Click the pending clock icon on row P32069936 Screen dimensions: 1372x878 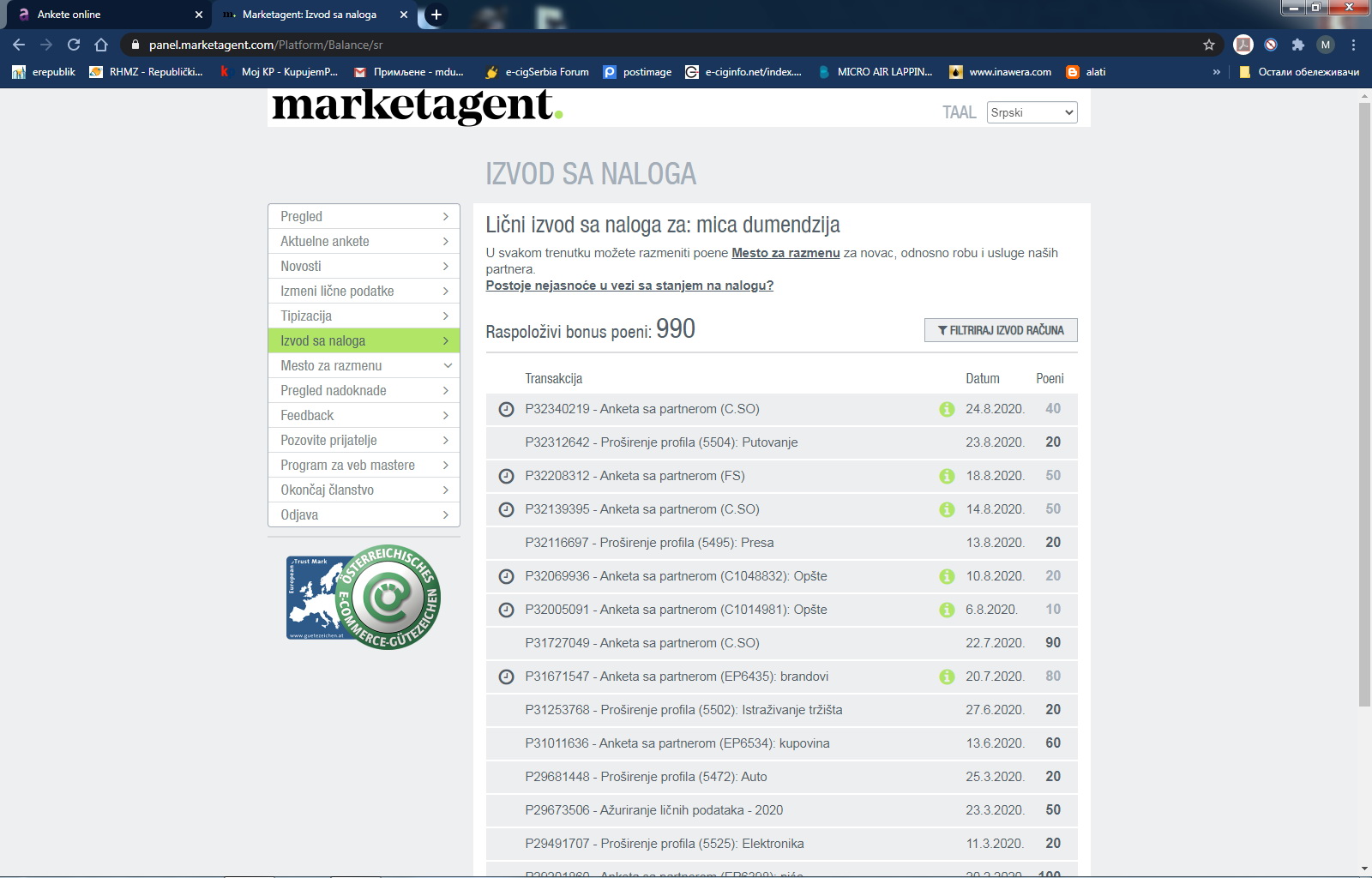(506, 576)
